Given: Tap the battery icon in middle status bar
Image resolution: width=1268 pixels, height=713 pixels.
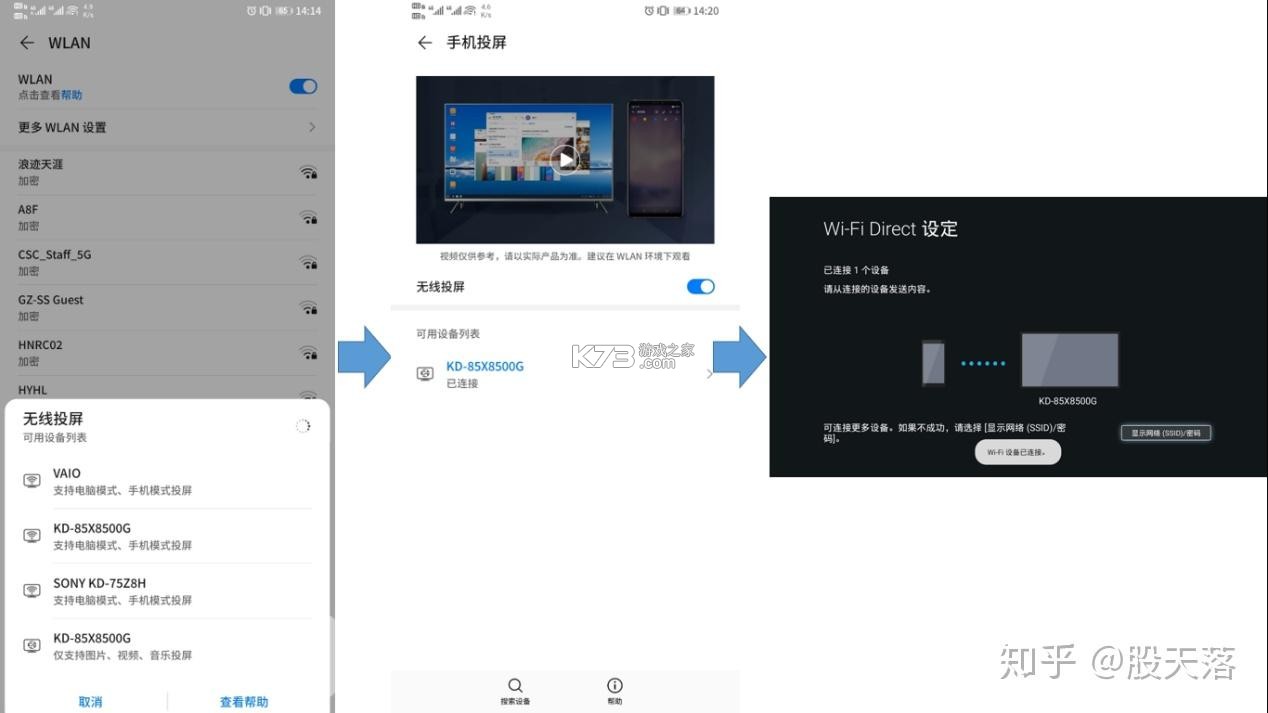Looking at the screenshot, I should [x=683, y=11].
